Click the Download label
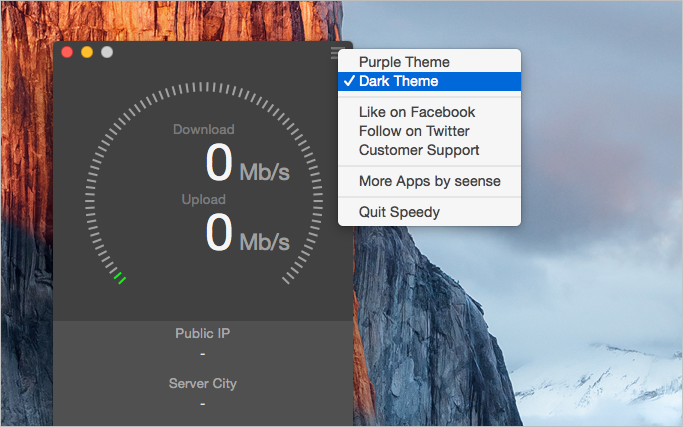The height and width of the screenshot is (427, 683). pyautogui.click(x=204, y=129)
